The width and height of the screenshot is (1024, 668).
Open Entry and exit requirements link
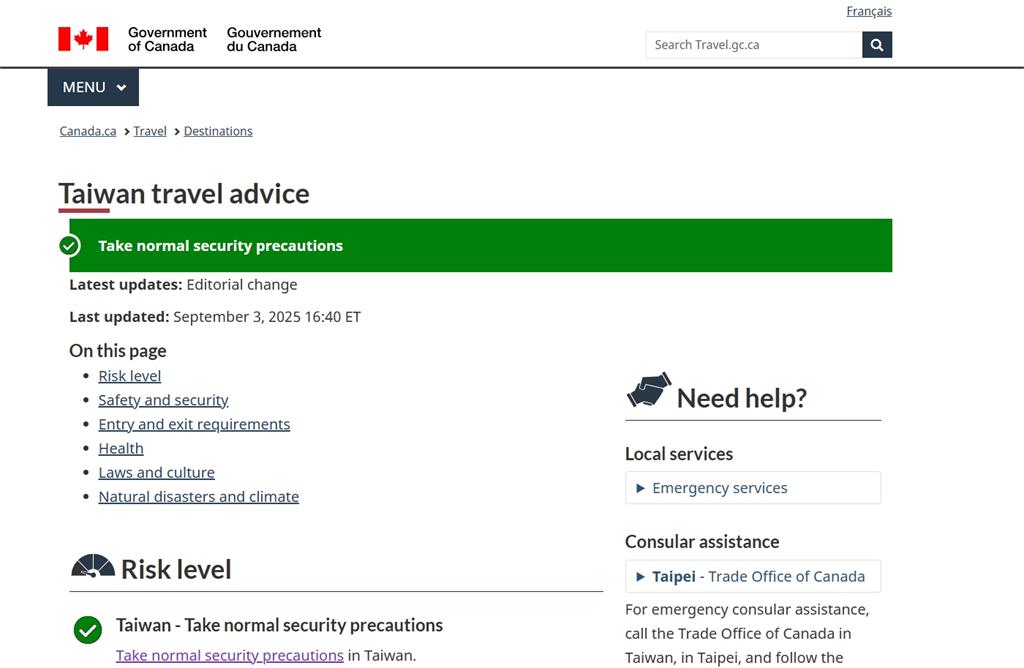(194, 424)
